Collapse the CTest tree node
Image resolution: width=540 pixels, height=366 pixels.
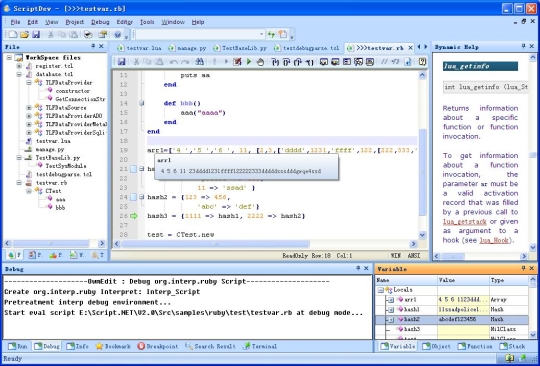point(29,191)
